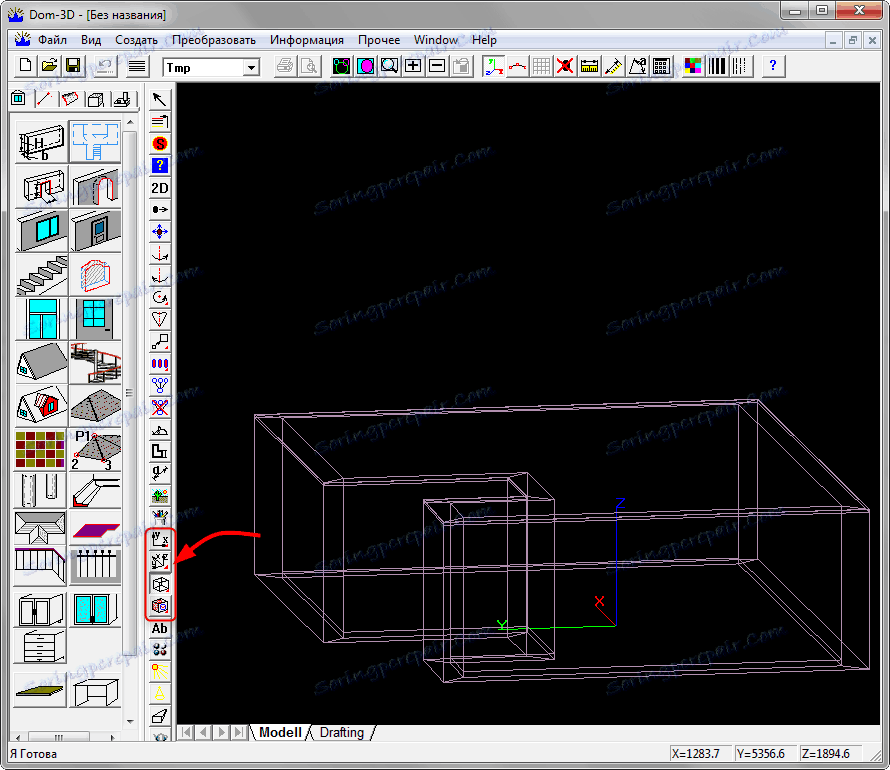The width and height of the screenshot is (890, 770).
Task: Open the Window menu
Action: (436, 40)
